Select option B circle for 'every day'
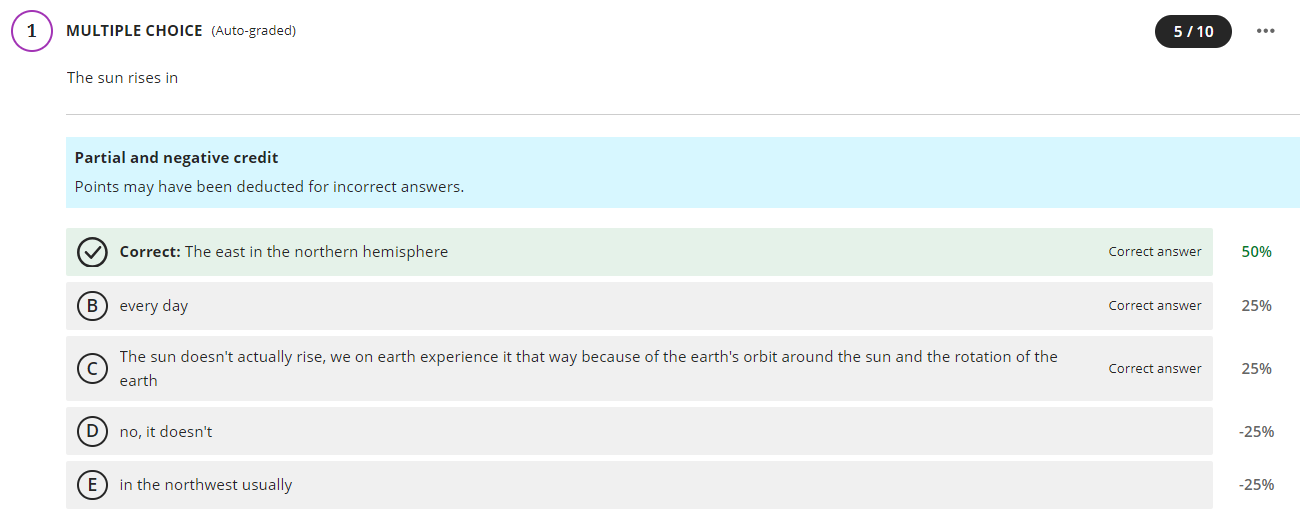The width and height of the screenshot is (1300, 512). (92, 306)
